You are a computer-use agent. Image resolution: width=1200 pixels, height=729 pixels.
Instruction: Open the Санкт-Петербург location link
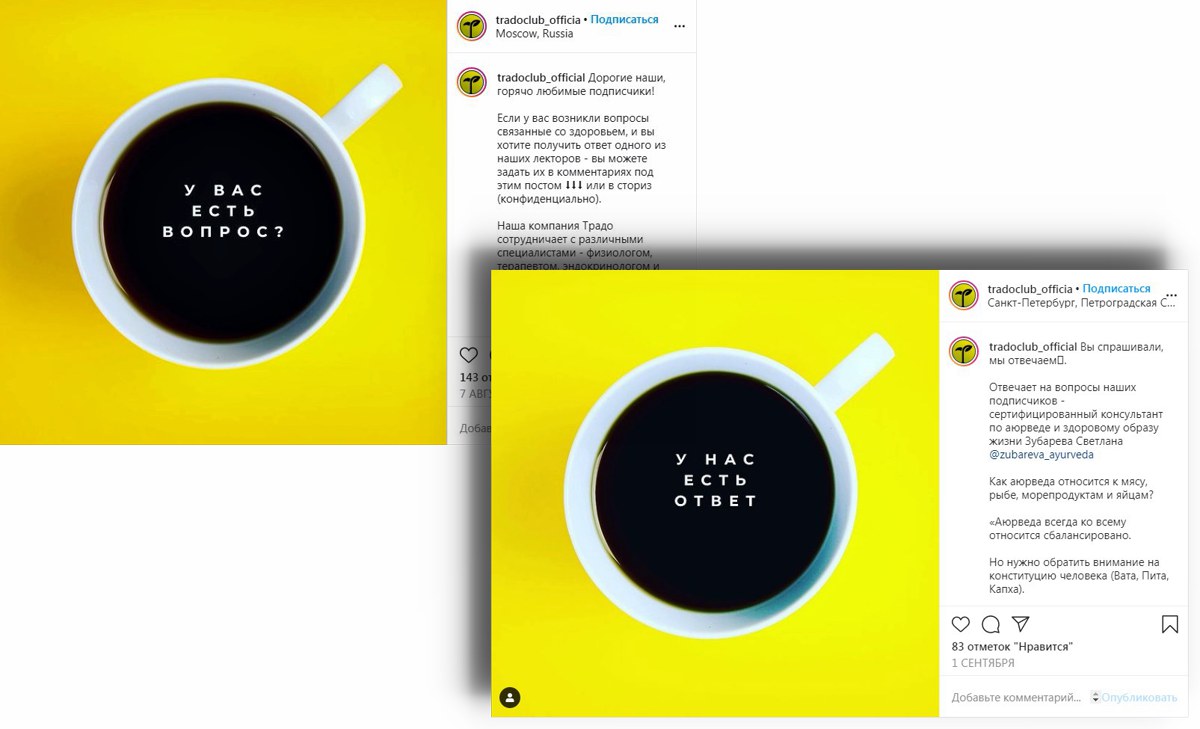tap(1081, 303)
